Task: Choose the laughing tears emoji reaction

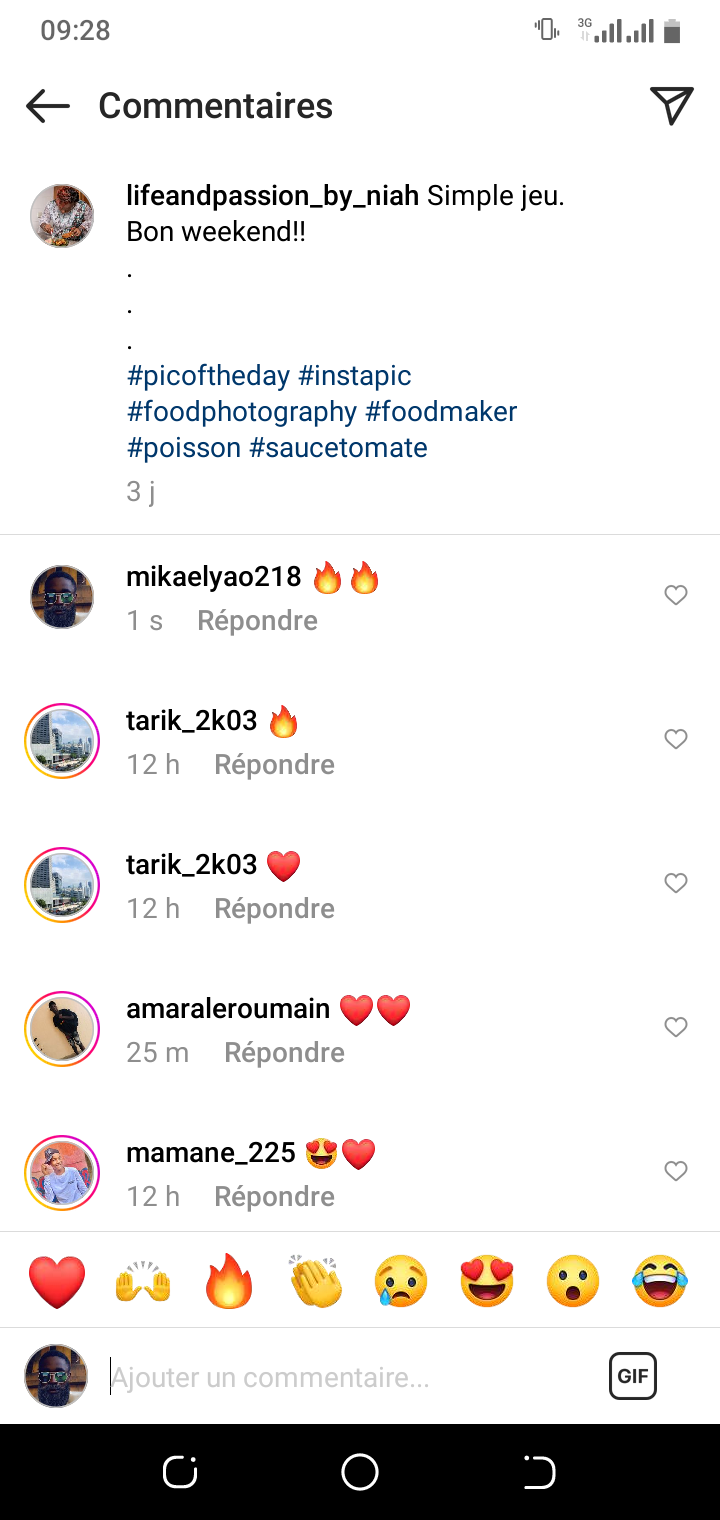Action: 660,1281
